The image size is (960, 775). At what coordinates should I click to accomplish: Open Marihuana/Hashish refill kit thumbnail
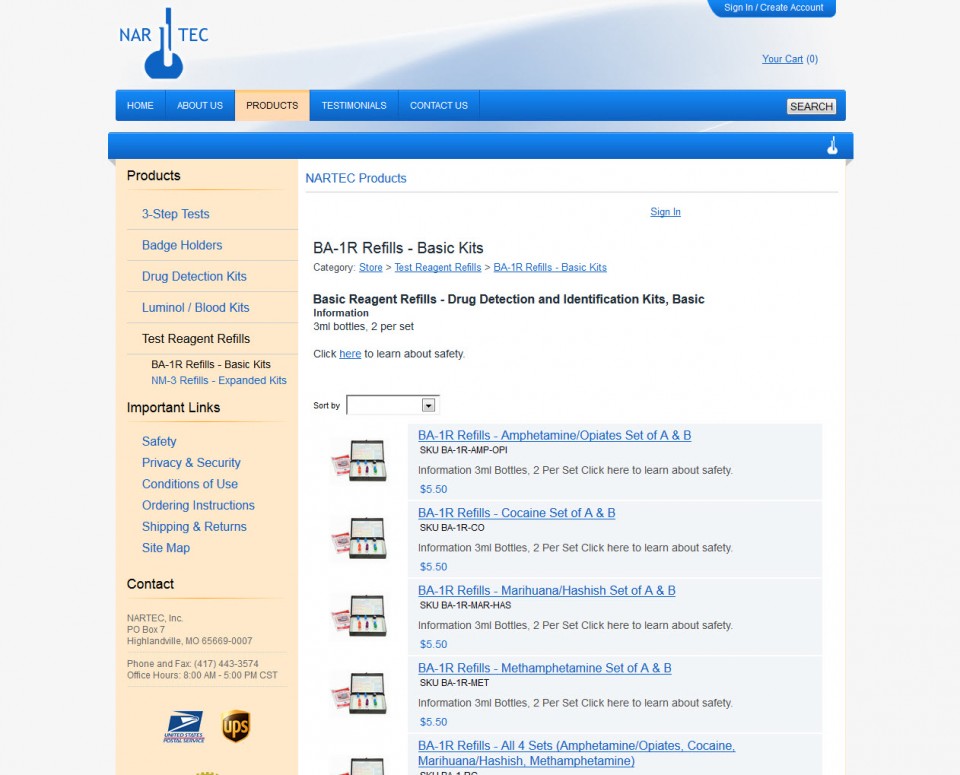click(x=360, y=616)
